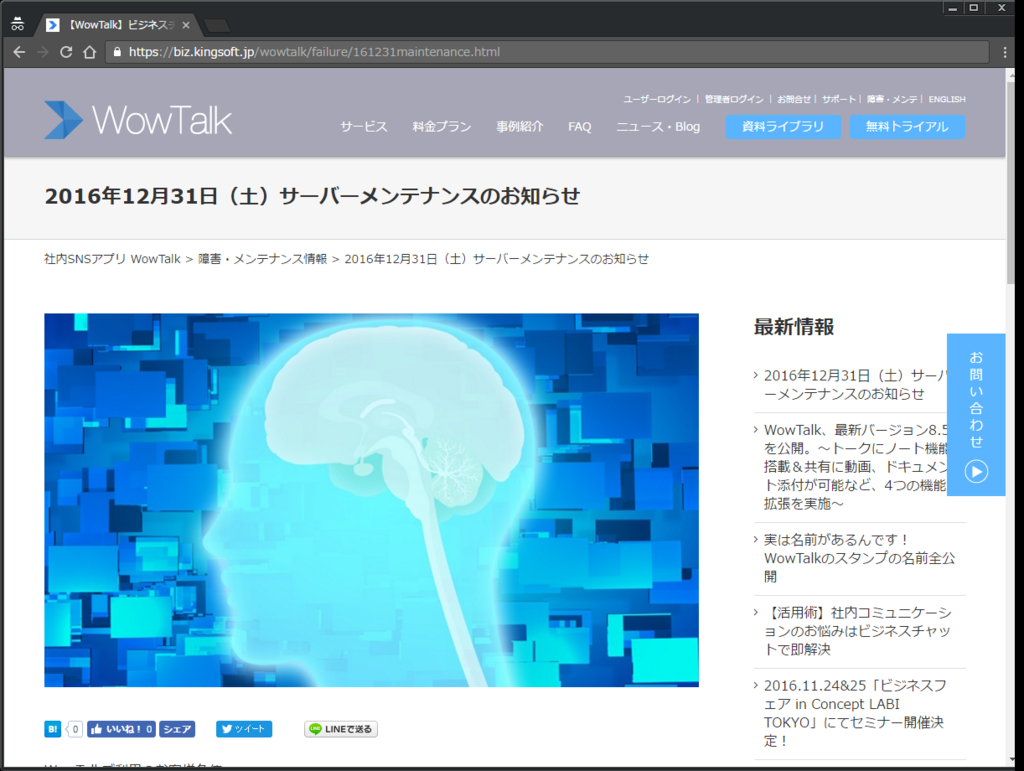The image size is (1024, 771).
Task: Open the Chrome three-dot menu
Action: pos(1004,52)
